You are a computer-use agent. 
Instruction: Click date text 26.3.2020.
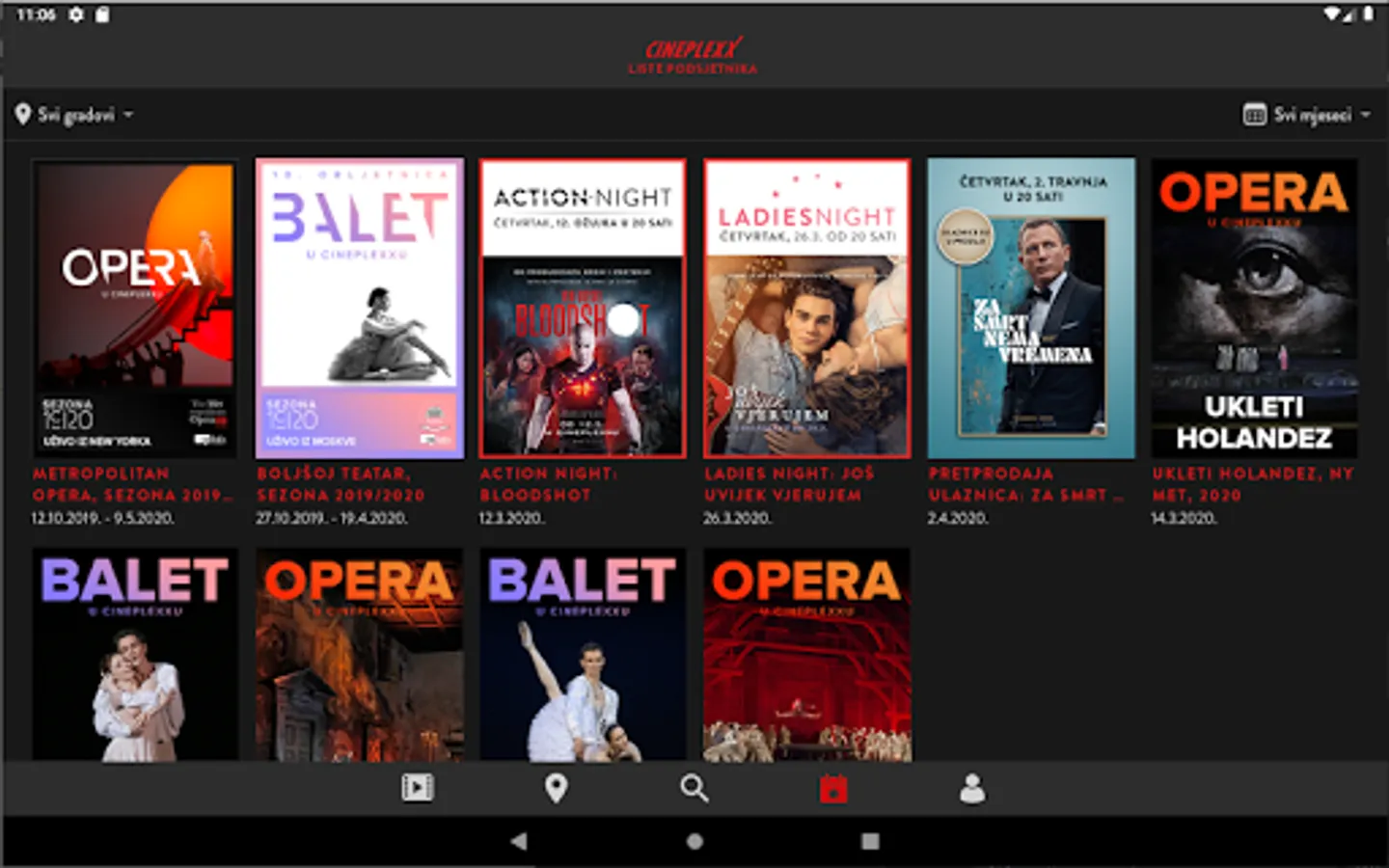[737, 518]
